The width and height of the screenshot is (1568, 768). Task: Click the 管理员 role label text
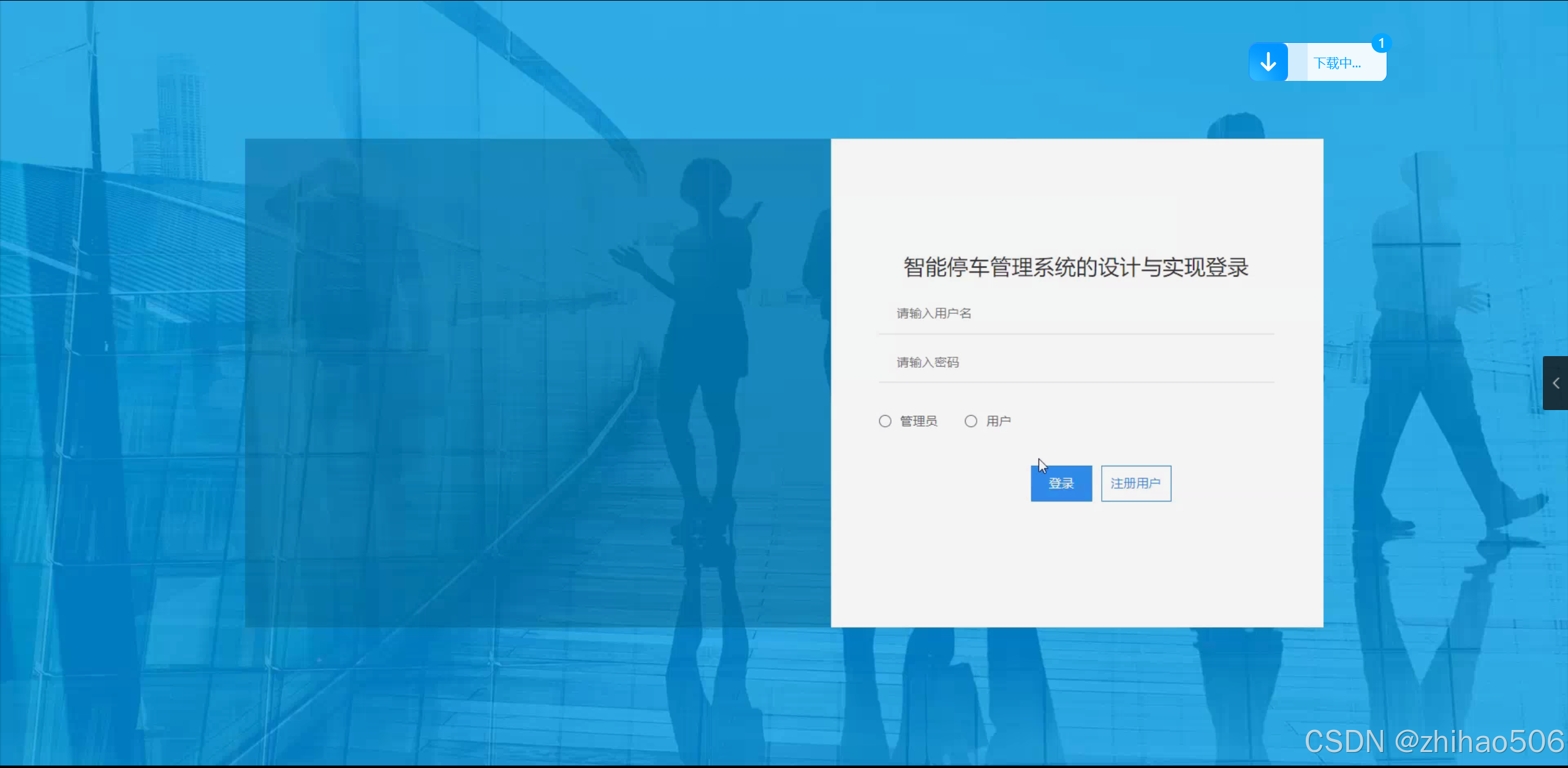tap(918, 421)
